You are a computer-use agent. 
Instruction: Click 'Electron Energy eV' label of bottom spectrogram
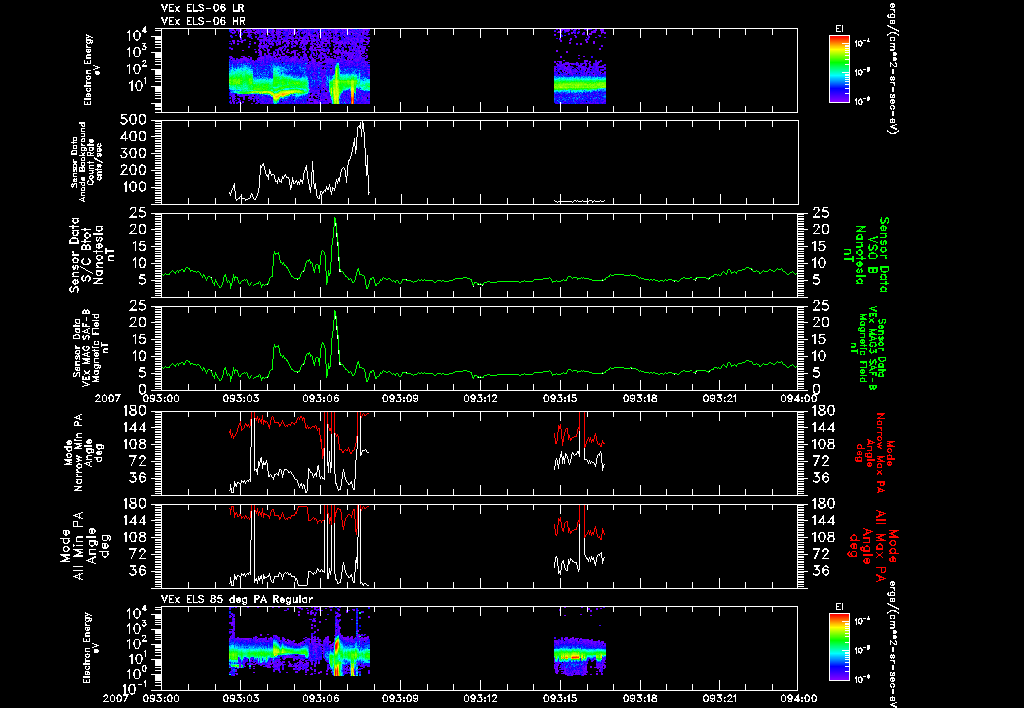click(x=92, y=648)
